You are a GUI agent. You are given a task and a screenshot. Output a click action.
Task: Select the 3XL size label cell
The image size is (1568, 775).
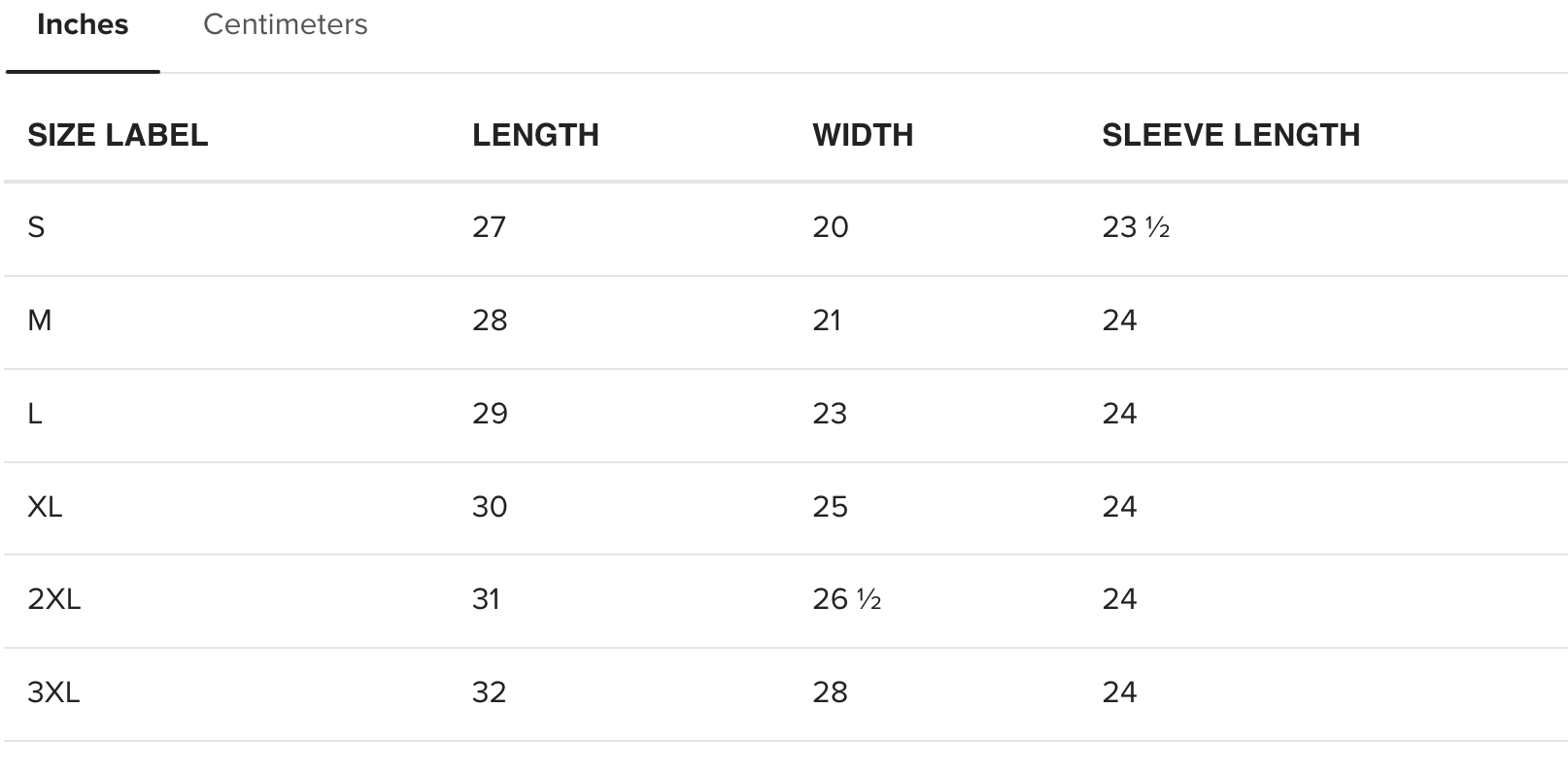pyautogui.click(x=54, y=692)
